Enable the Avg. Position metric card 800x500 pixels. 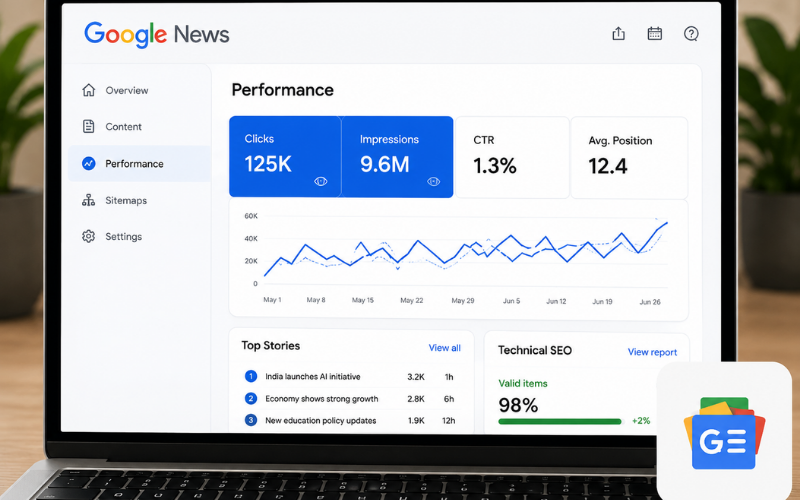pyautogui.click(x=629, y=157)
